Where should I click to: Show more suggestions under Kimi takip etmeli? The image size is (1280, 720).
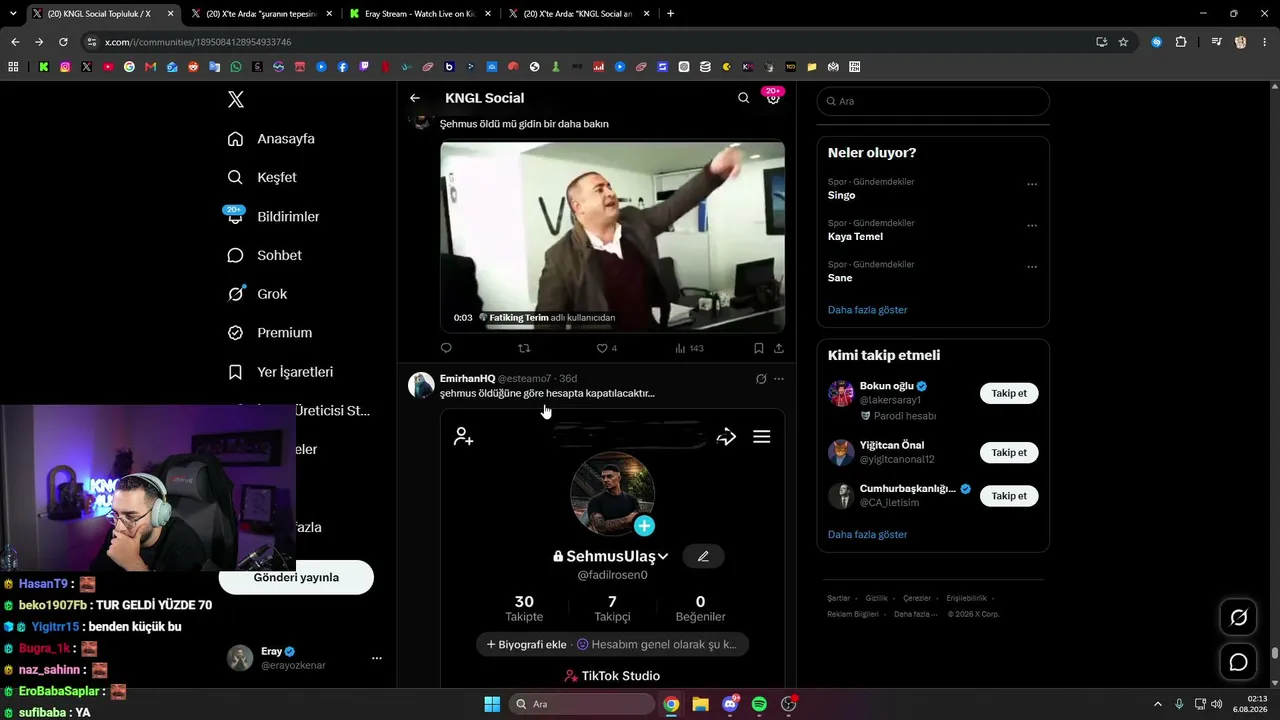click(x=867, y=534)
